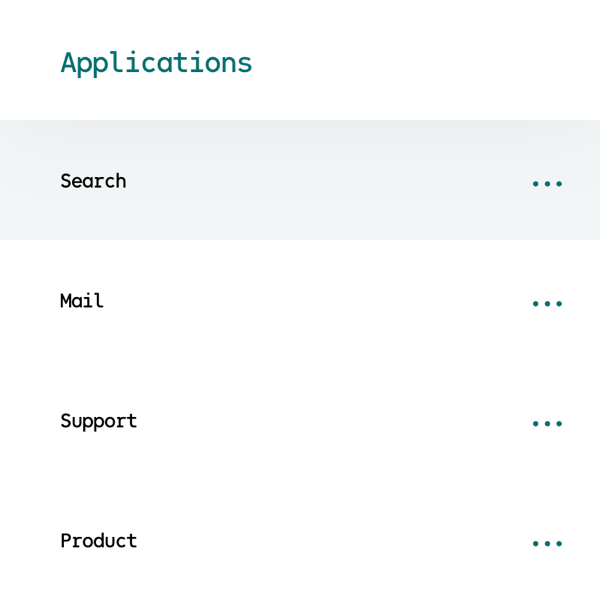Expand the Support row's overflow actions
600x600 pixels.
click(x=547, y=424)
